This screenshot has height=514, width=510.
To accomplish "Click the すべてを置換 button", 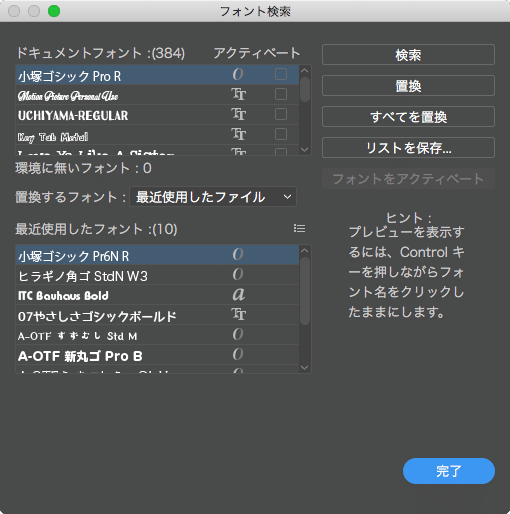I will [x=408, y=117].
